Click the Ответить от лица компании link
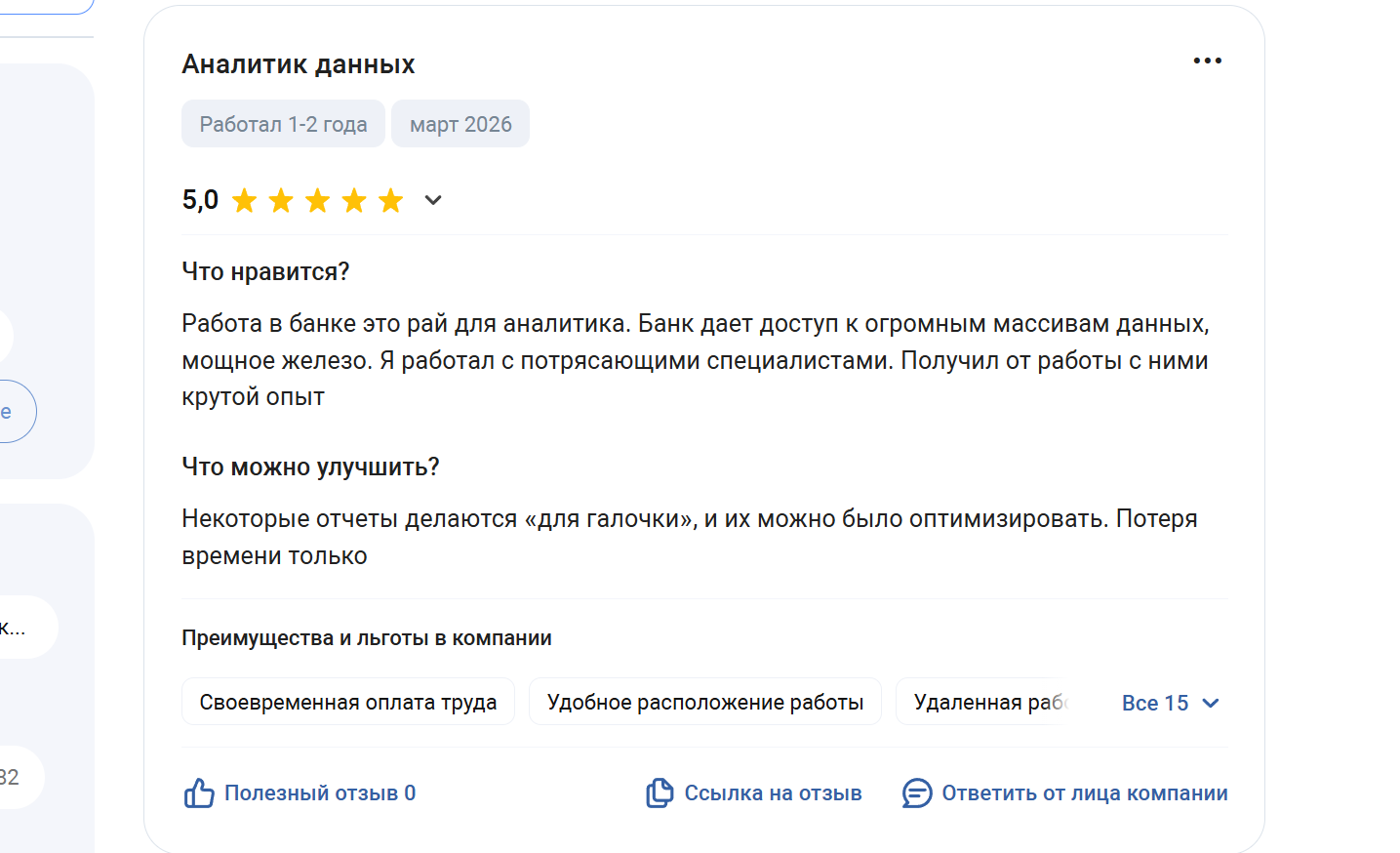The image size is (1400, 853). click(1084, 792)
